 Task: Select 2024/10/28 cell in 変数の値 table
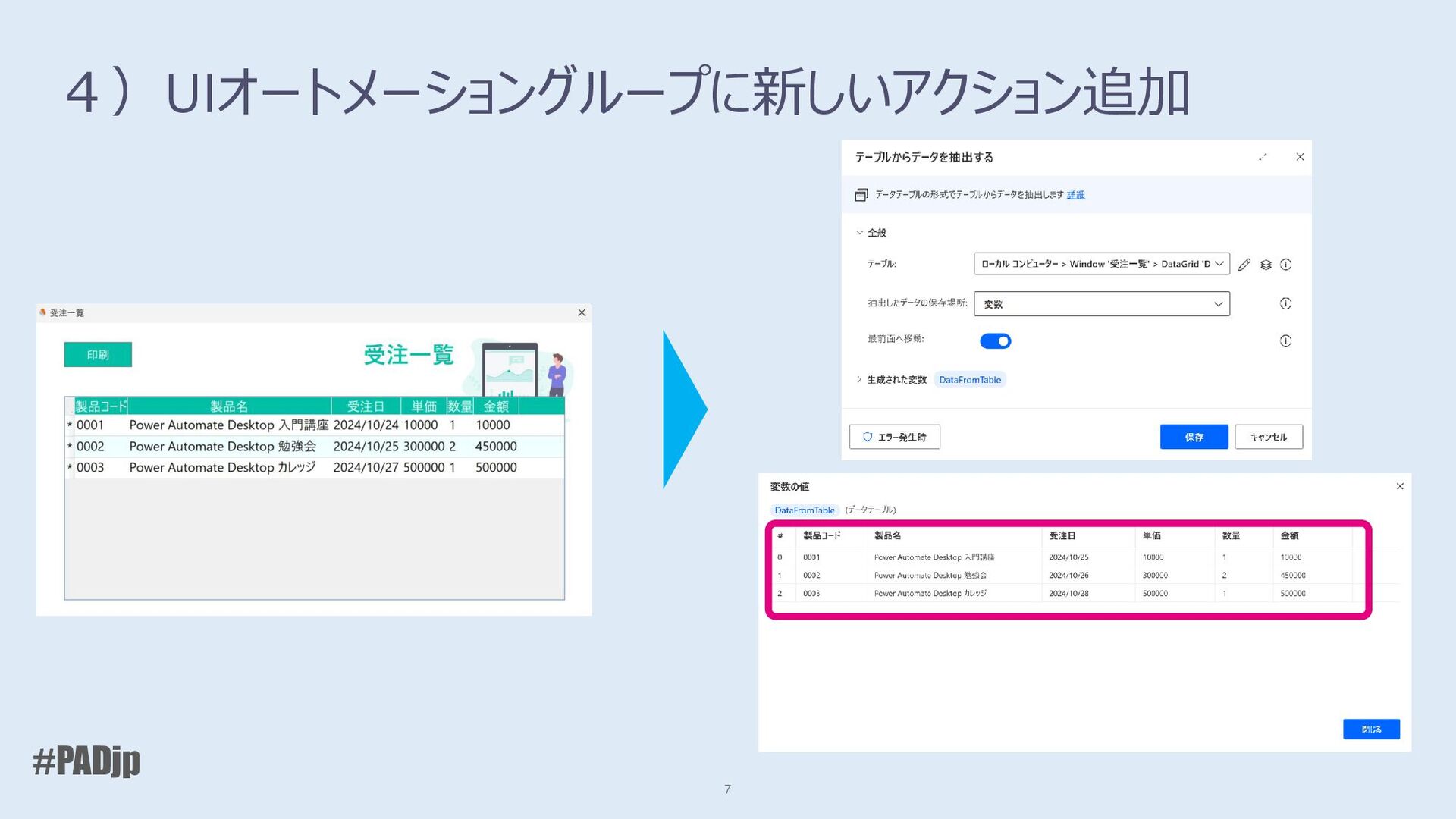(x=1068, y=594)
